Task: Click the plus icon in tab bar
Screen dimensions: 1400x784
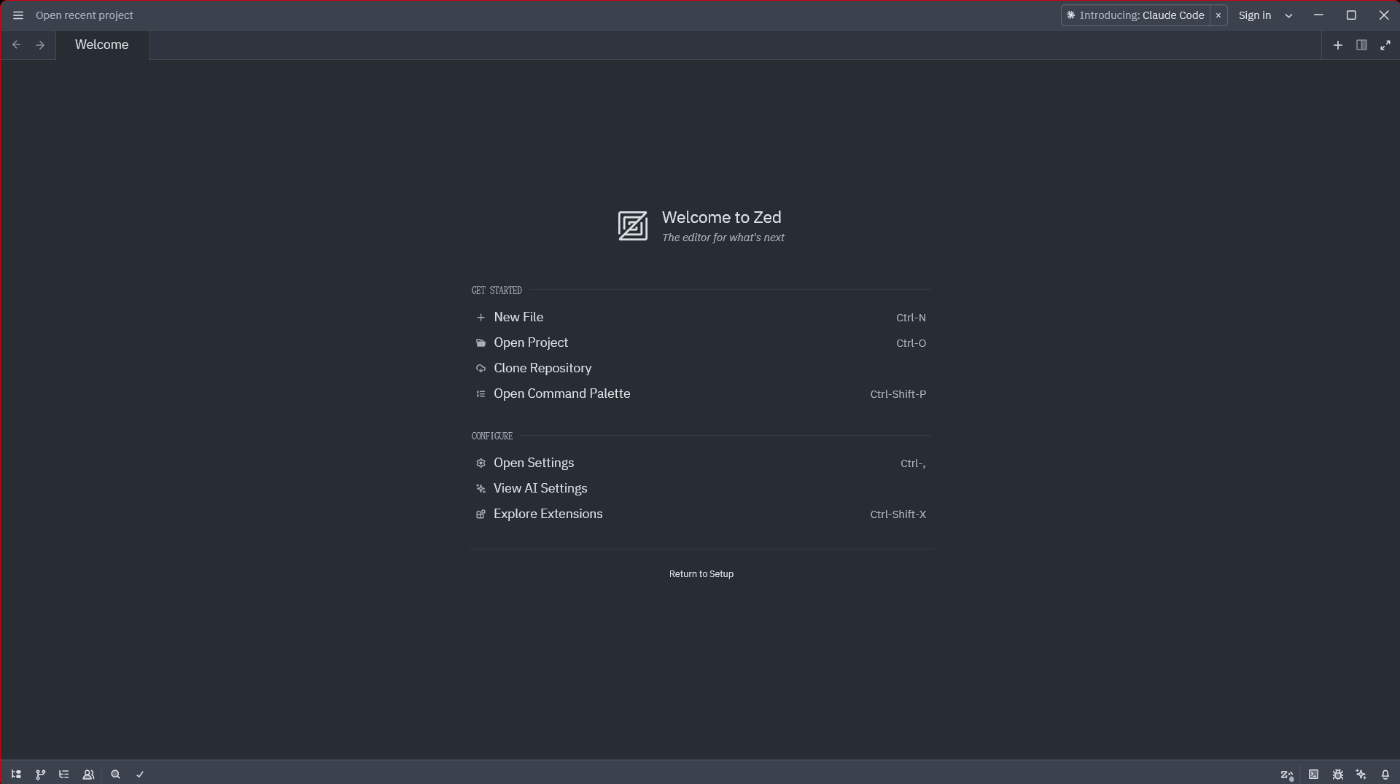Action: [x=1338, y=45]
